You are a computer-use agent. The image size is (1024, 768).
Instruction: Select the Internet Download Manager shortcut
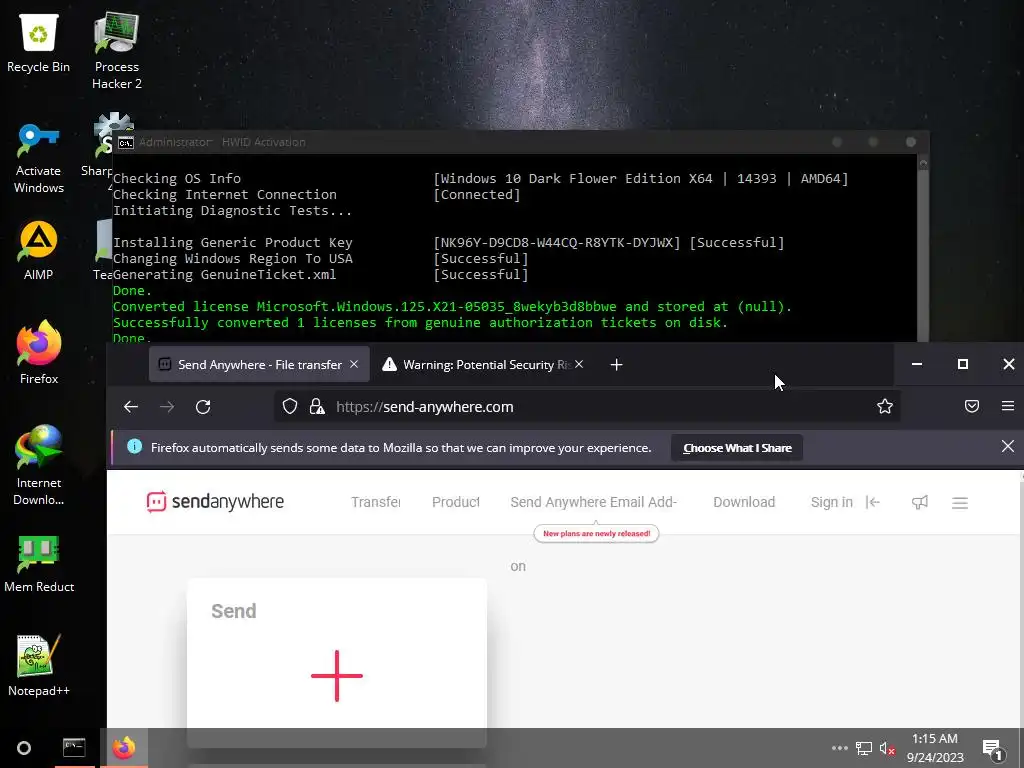[39, 465]
